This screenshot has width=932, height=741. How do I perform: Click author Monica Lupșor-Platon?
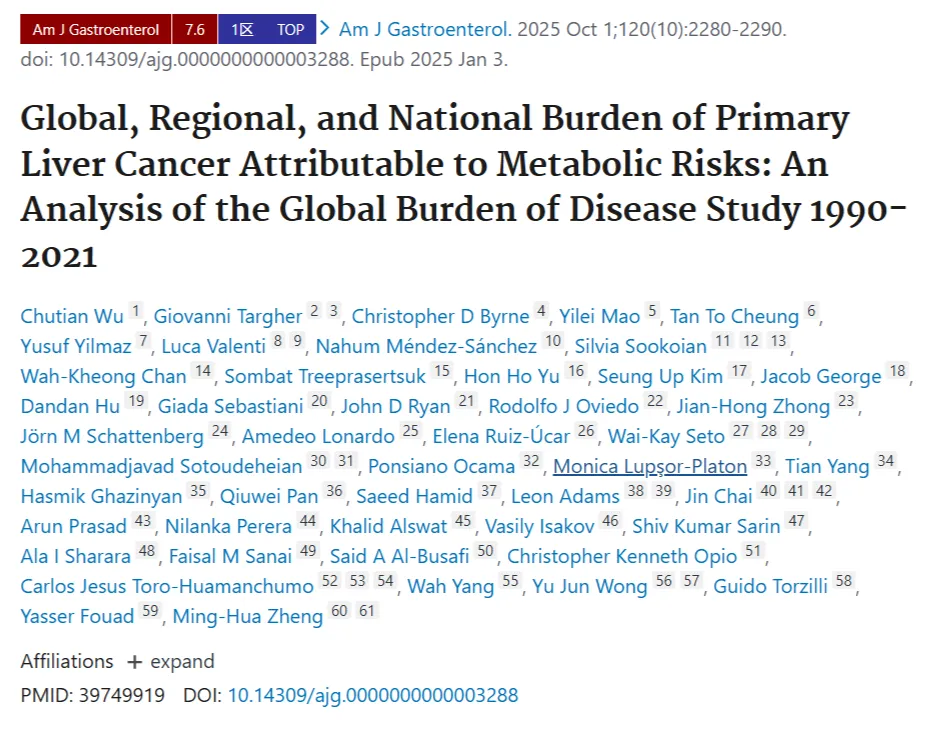[650, 466]
